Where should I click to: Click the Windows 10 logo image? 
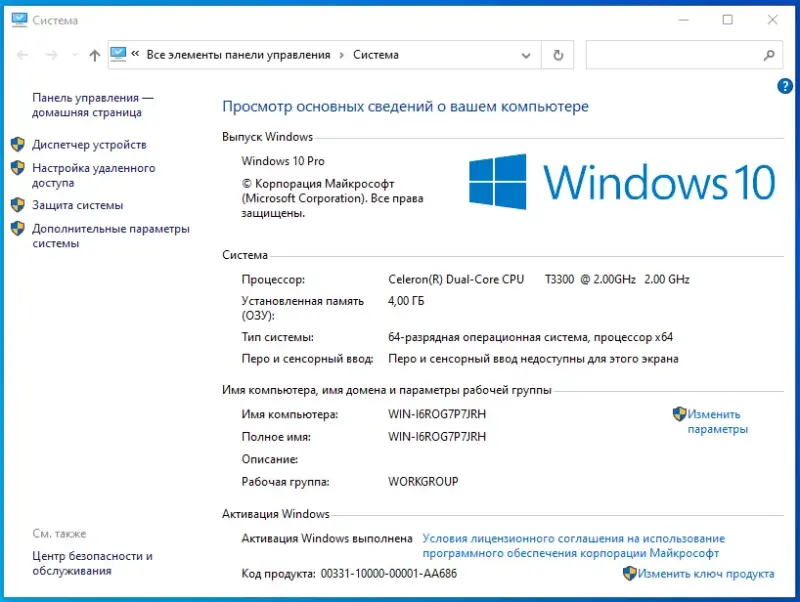tap(622, 182)
